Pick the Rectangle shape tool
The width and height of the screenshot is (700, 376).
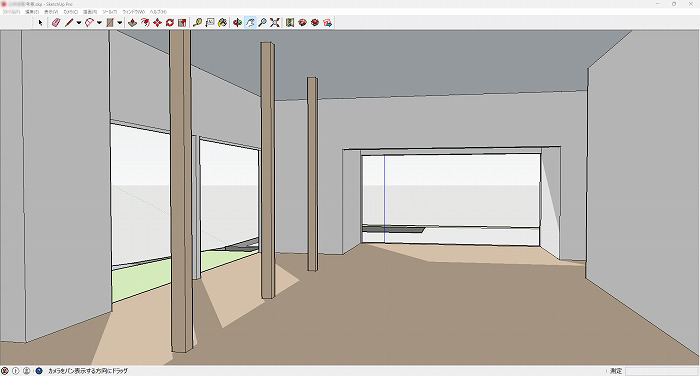[109, 22]
